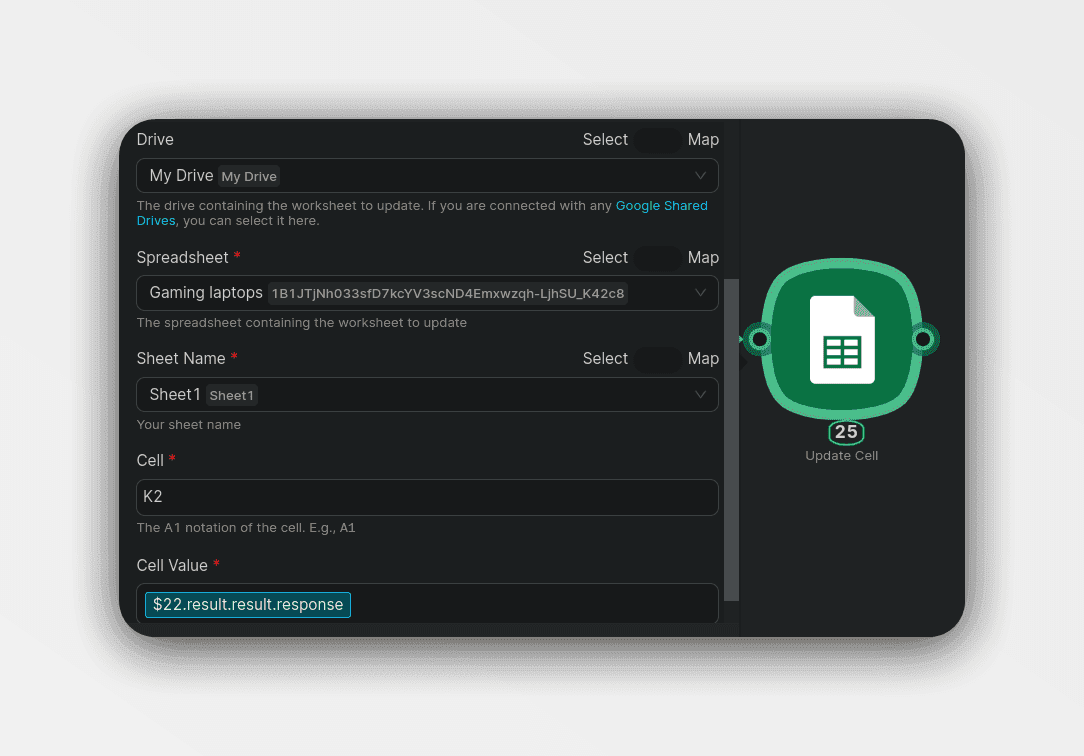Toggle Spreadsheet Select/Map switch
The image size is (1084, 756).
tap(657, 258)
